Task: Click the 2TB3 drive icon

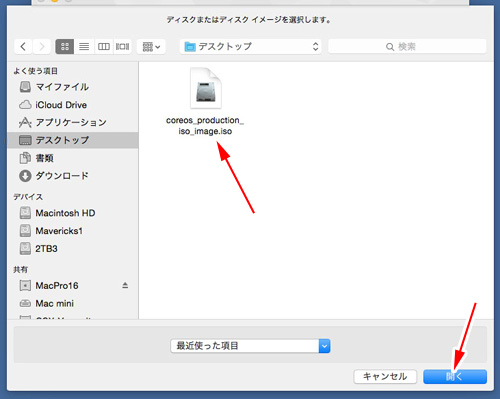Action: click(25, 248)
